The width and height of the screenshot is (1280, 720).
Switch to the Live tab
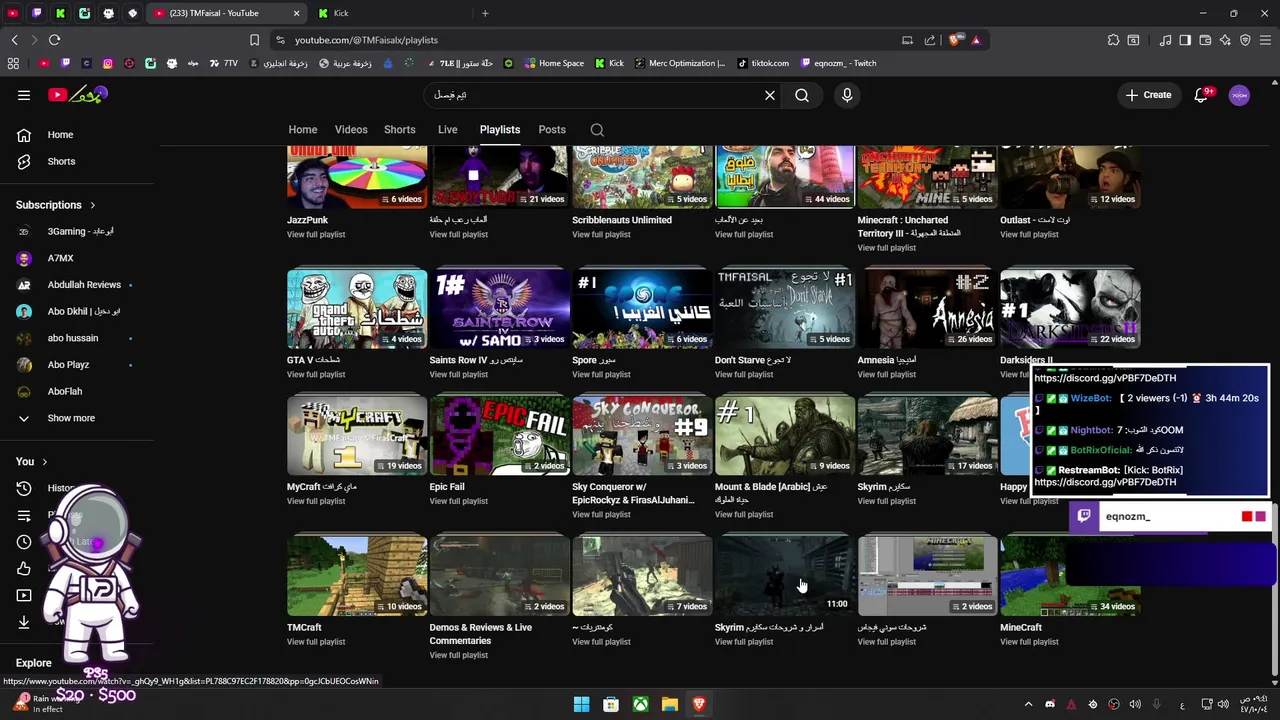point(448,130)
